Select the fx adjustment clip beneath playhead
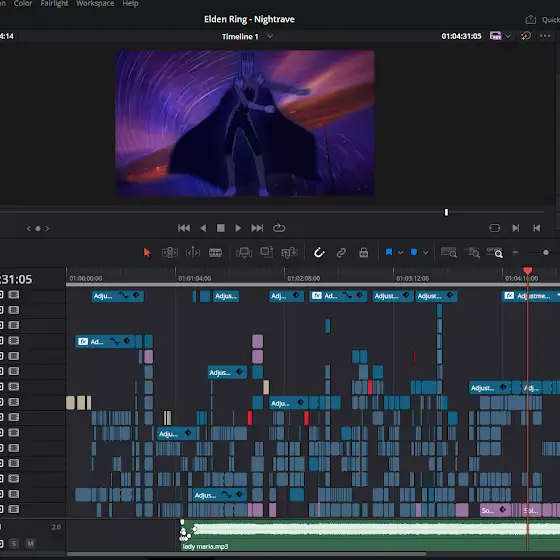 click(x=531, y=296)
